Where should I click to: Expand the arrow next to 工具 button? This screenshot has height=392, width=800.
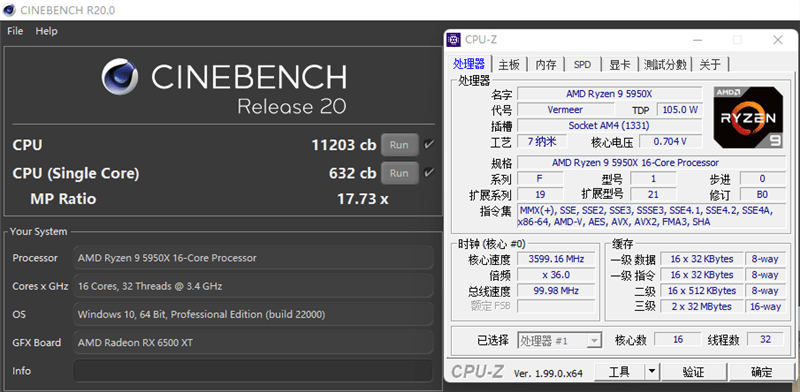click(653, 372)
